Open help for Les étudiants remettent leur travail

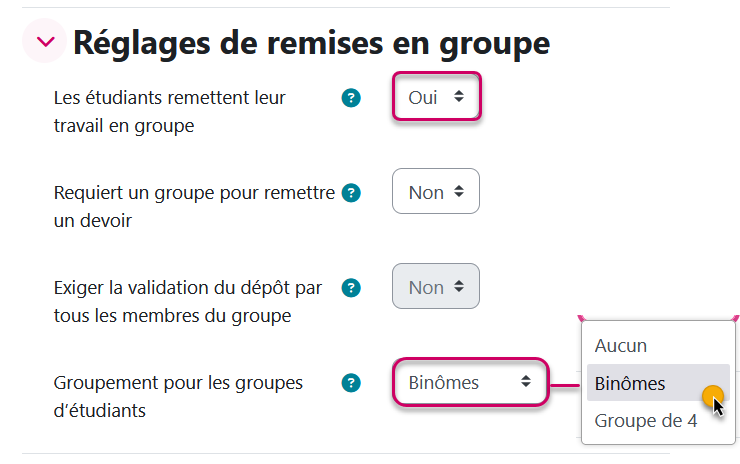(350, 98)
